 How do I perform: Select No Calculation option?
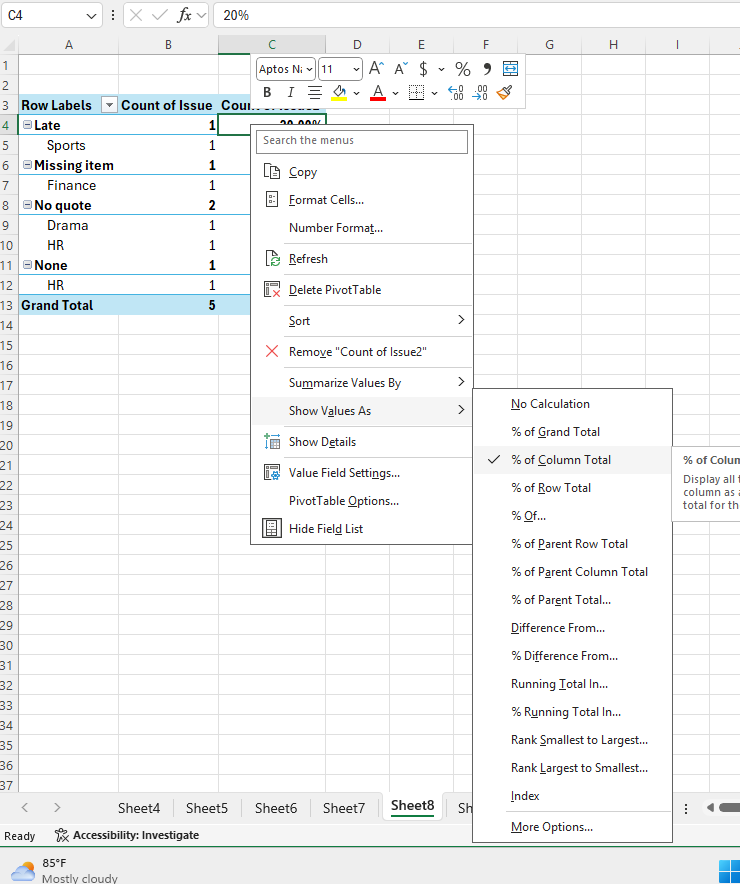click(573, 404)
